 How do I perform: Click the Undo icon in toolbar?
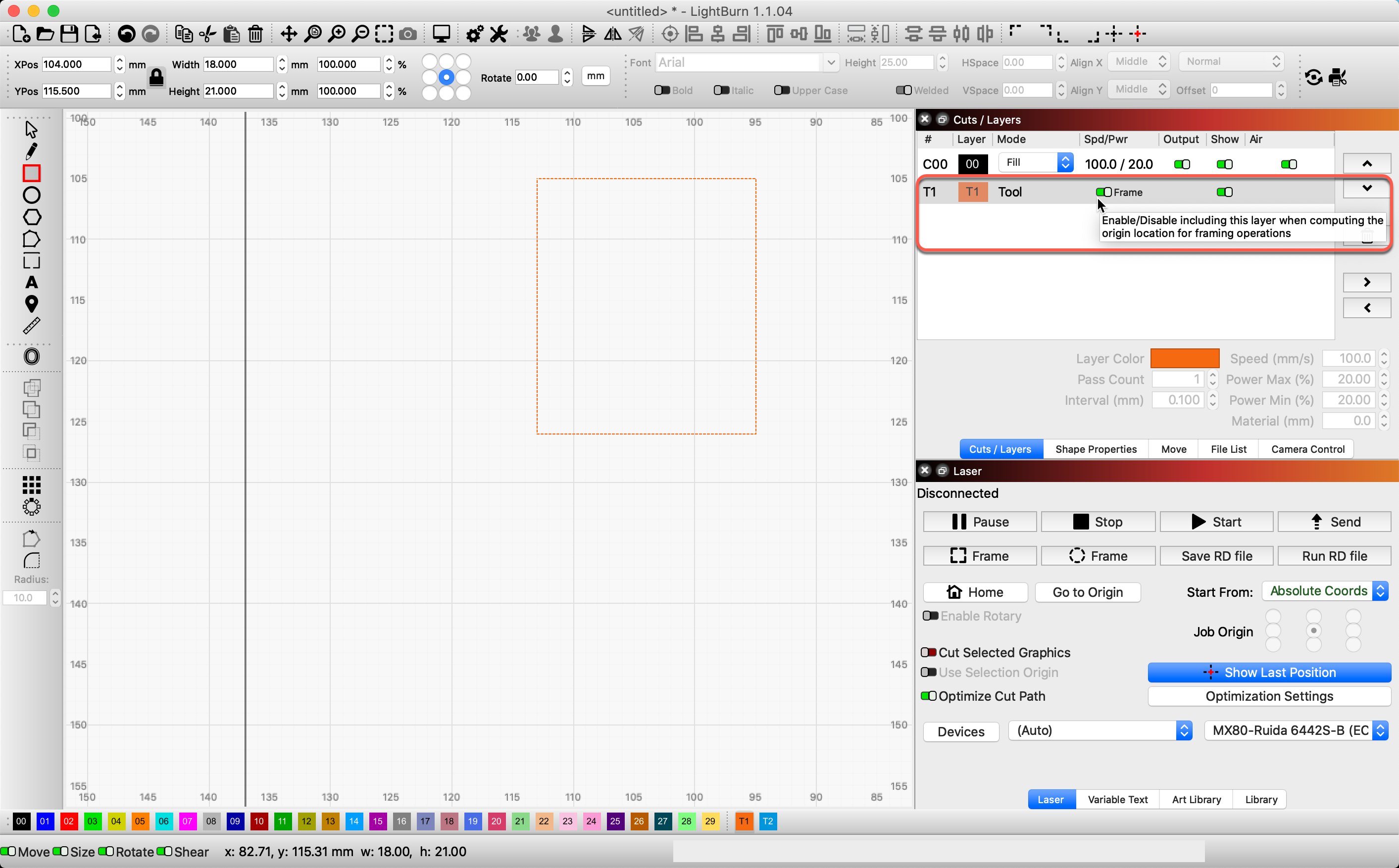pos(126,34)
